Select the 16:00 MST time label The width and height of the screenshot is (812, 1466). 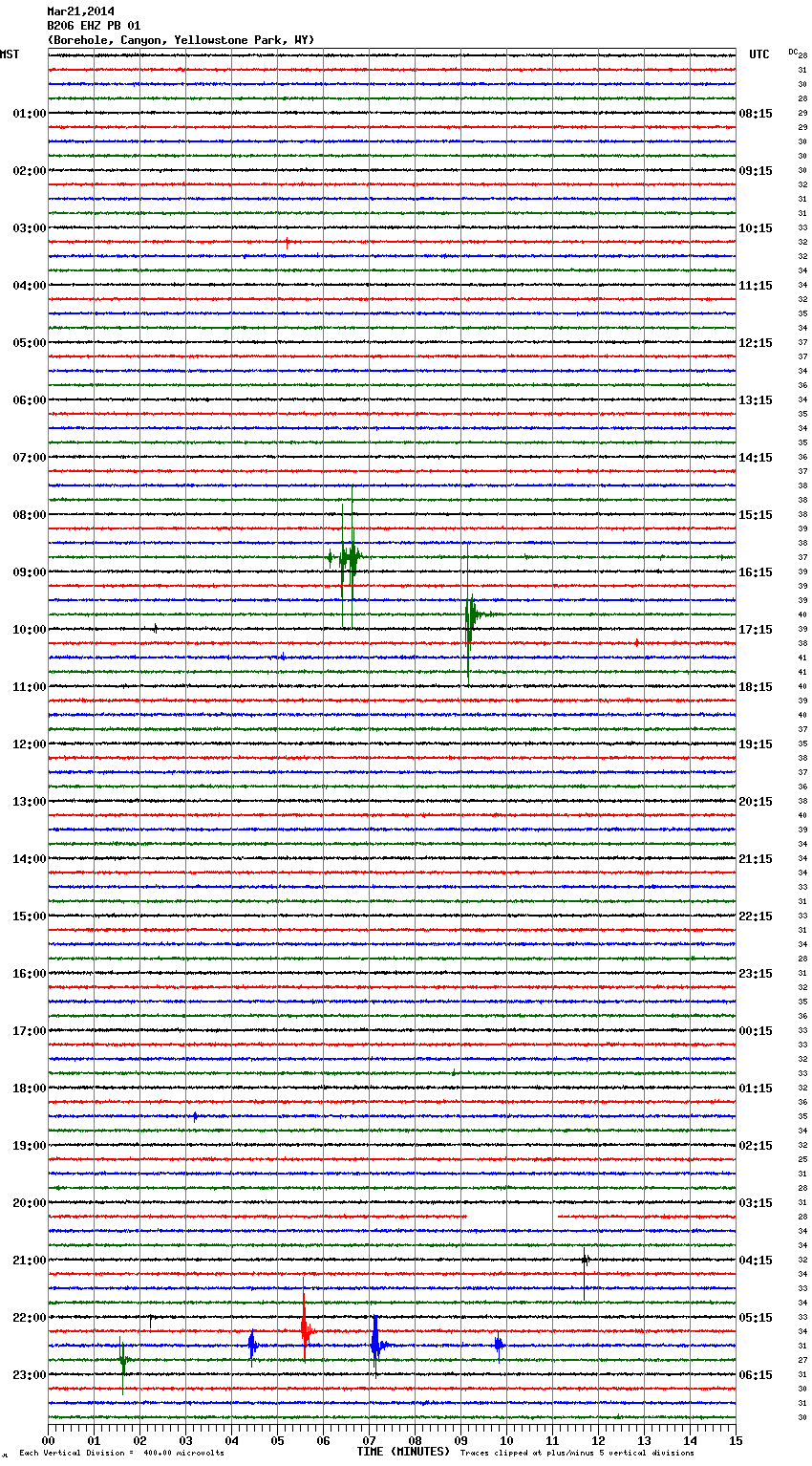30,974
